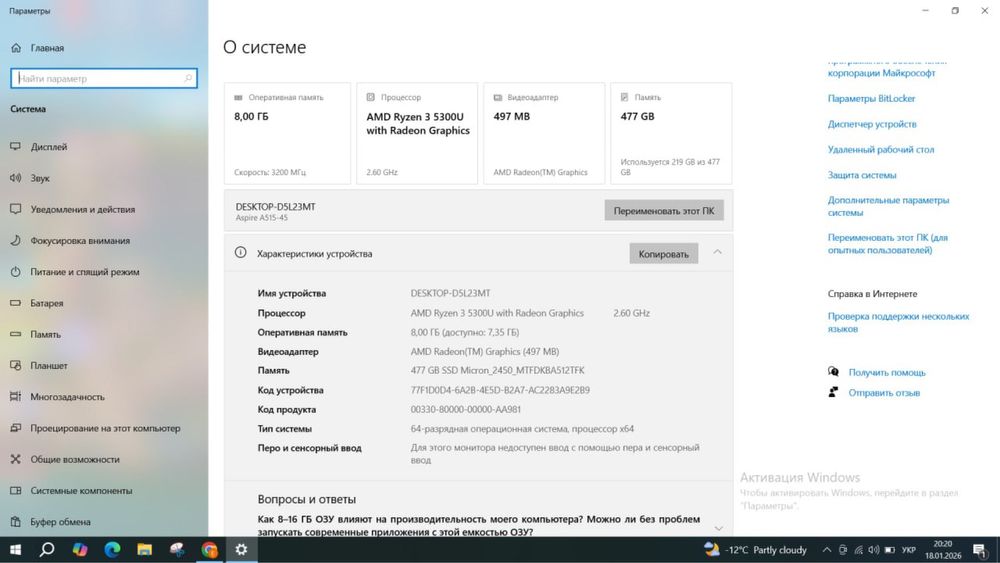The width and height of the screenshot is (1000, 563).
Task: Open Дополнительные параметры системы link
Action: click(888, 206)
